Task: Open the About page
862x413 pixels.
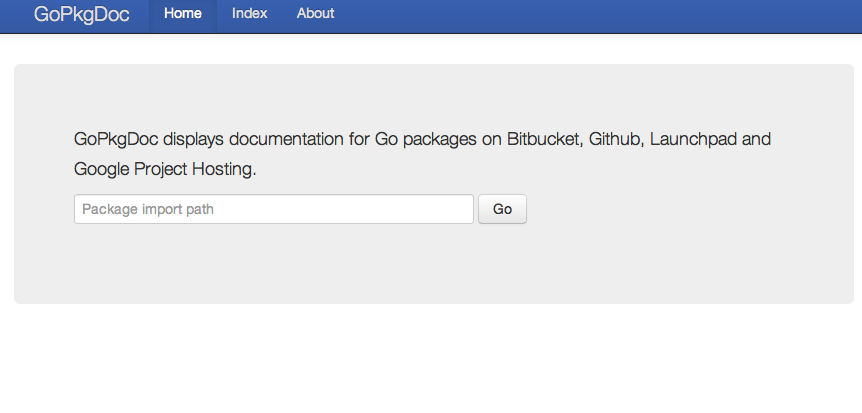Action: 315,14
